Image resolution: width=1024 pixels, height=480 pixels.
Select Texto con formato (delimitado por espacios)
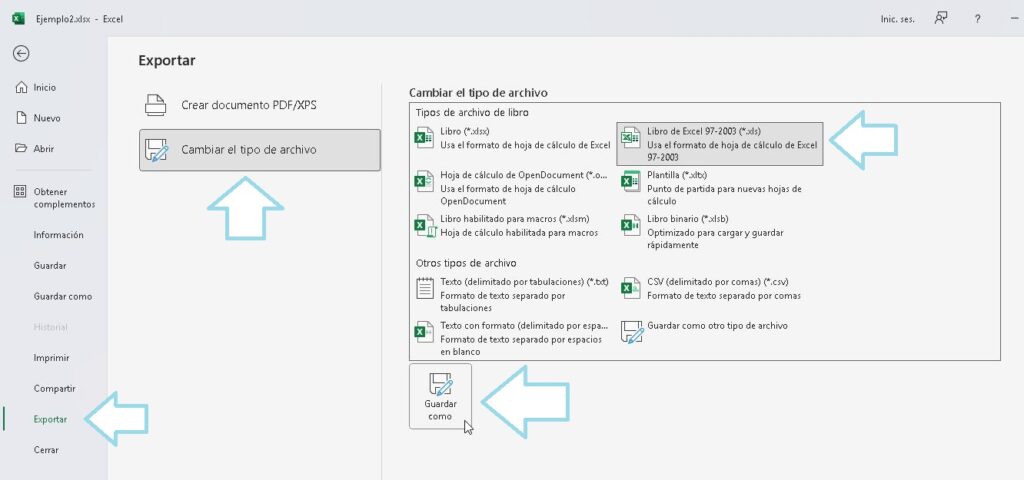pos(513,338)
